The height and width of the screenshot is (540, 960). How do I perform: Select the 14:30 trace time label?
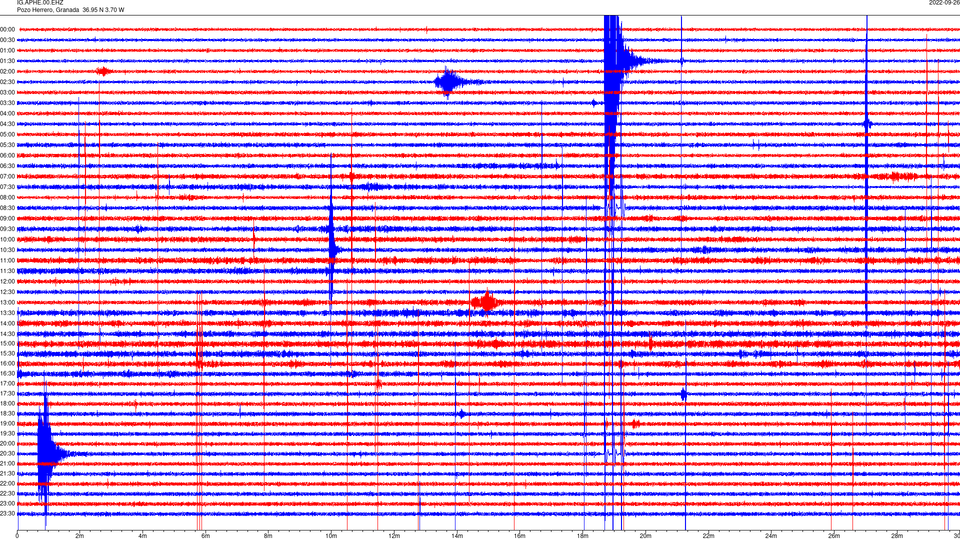tap(8, 334)
